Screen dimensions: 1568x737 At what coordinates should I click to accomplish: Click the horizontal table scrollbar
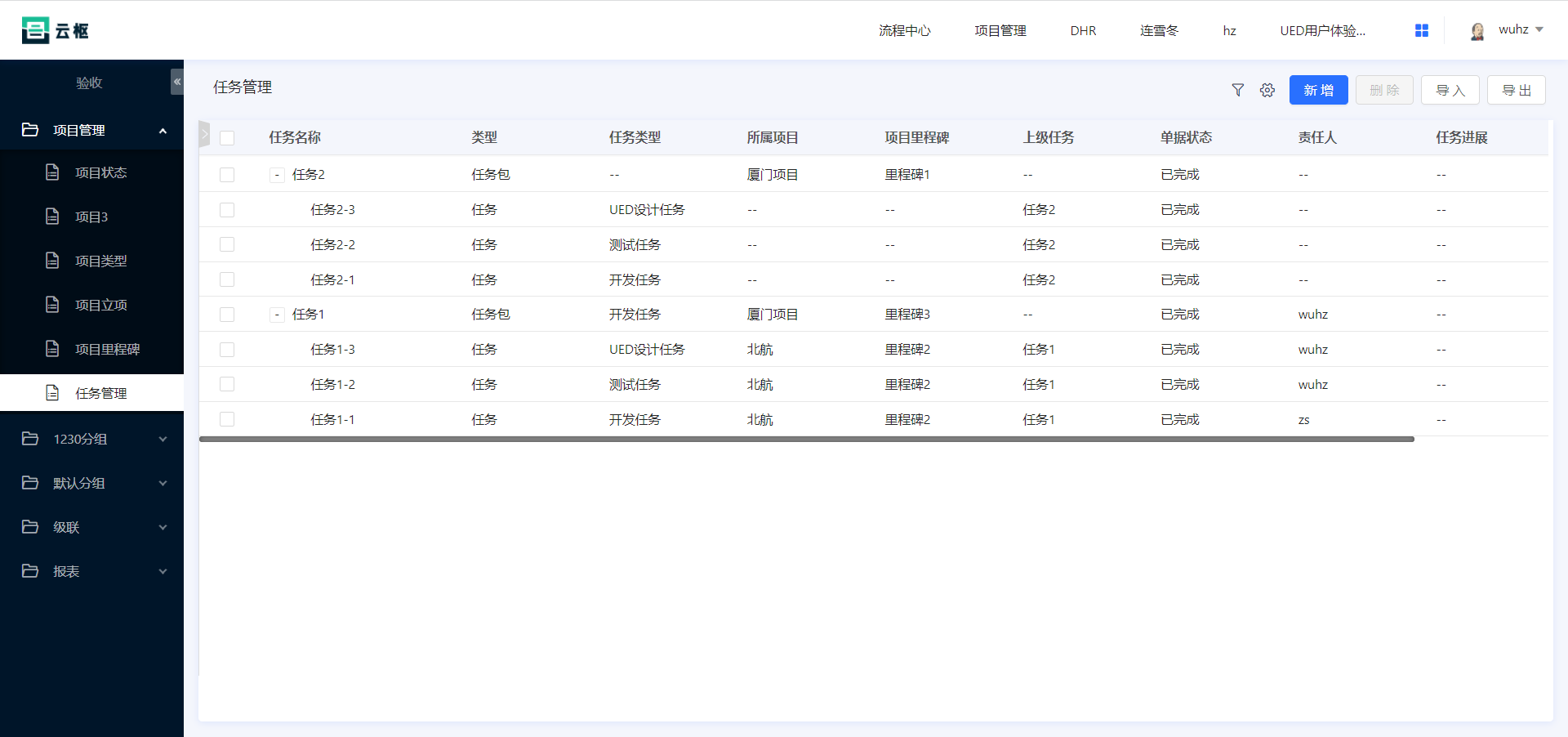click(807, 440)
